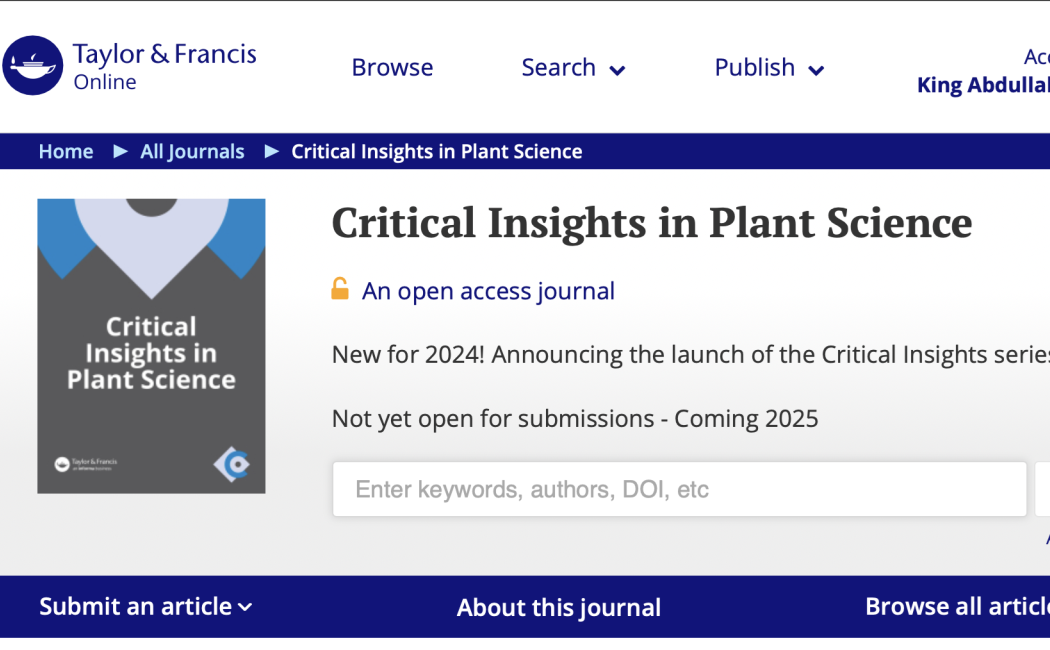This screenshot has height=650, width=1050.
Task: Click small Taylor & Francis logo on cover
Action: point(86,464)
